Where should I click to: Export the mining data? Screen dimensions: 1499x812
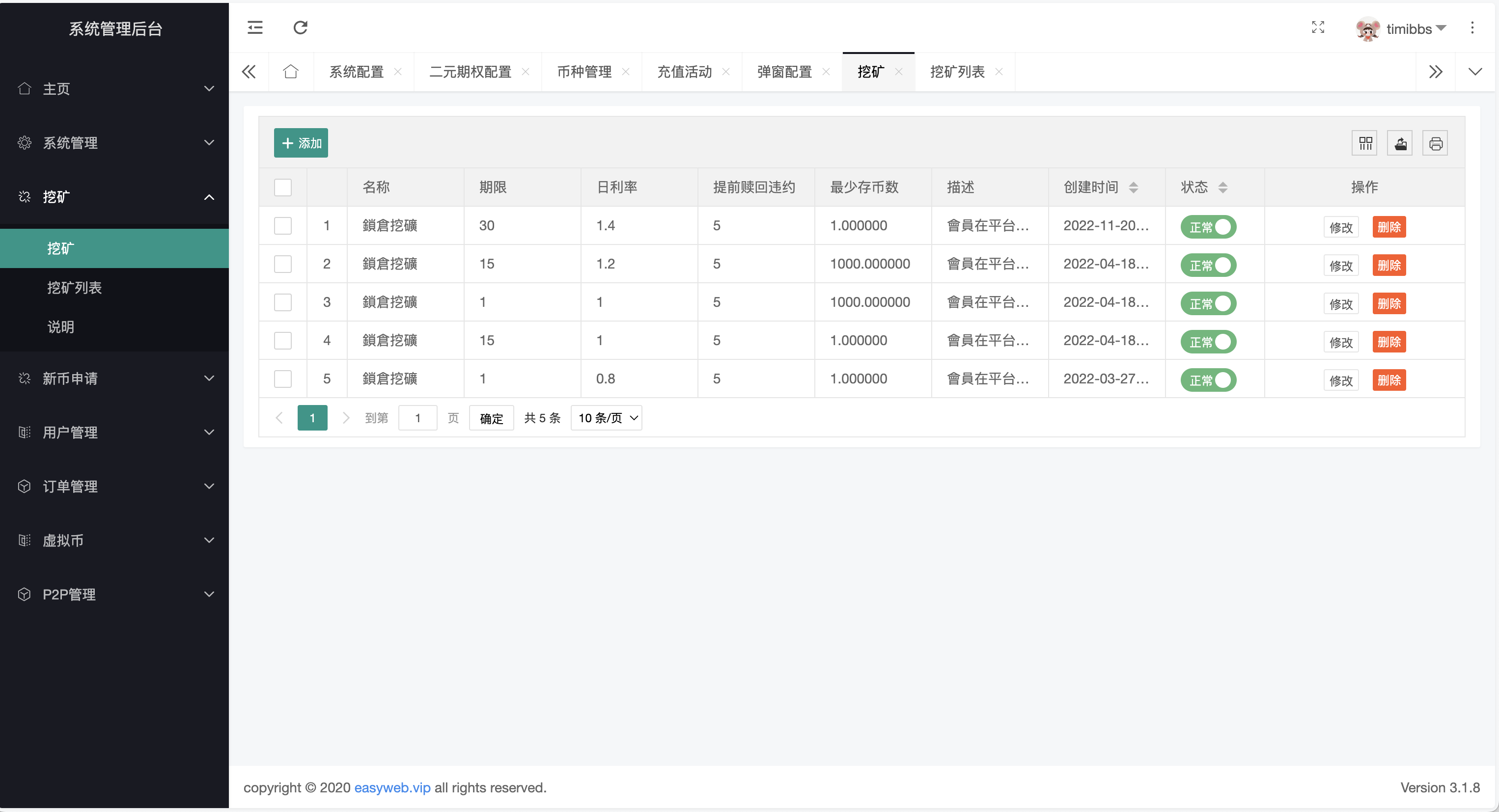coord(1400,142)
